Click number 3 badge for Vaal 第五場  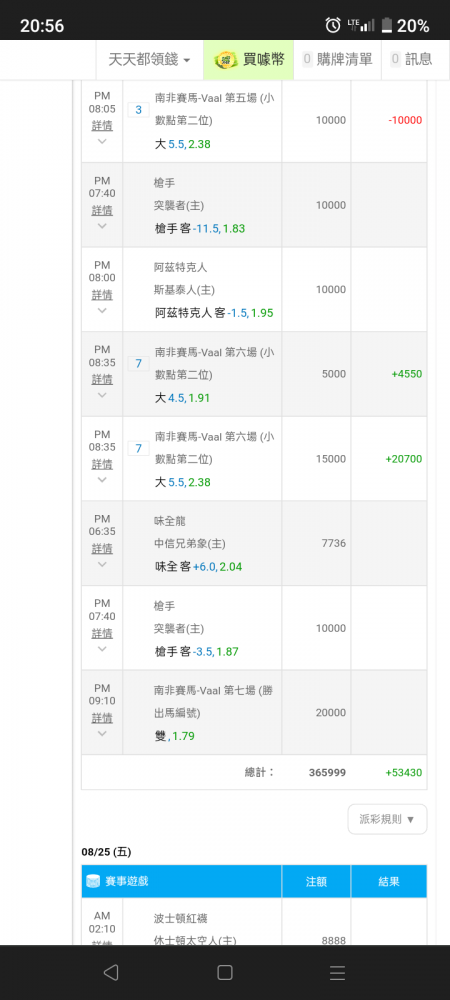point(138,110)
